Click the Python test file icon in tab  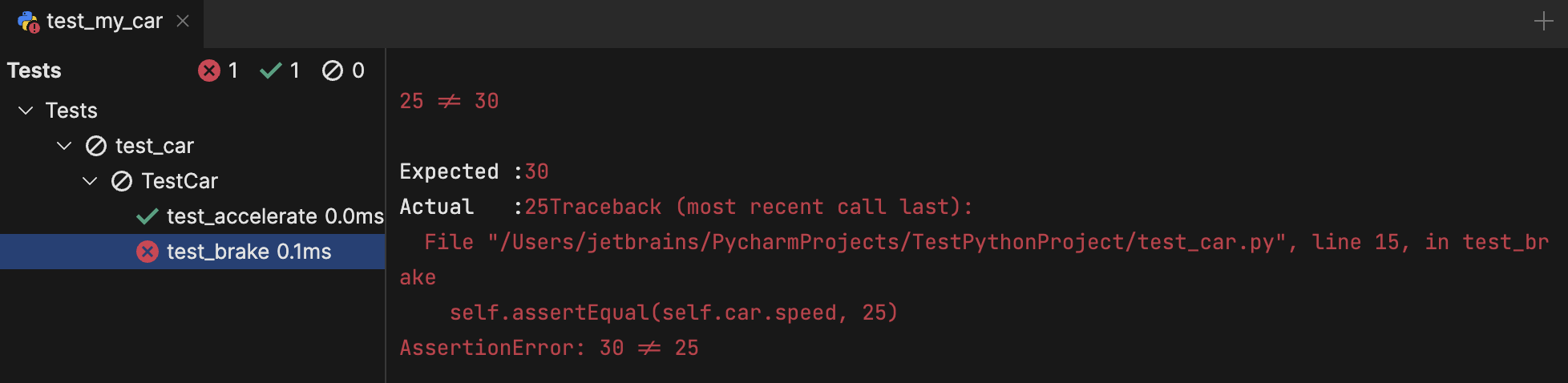(28, 22)
